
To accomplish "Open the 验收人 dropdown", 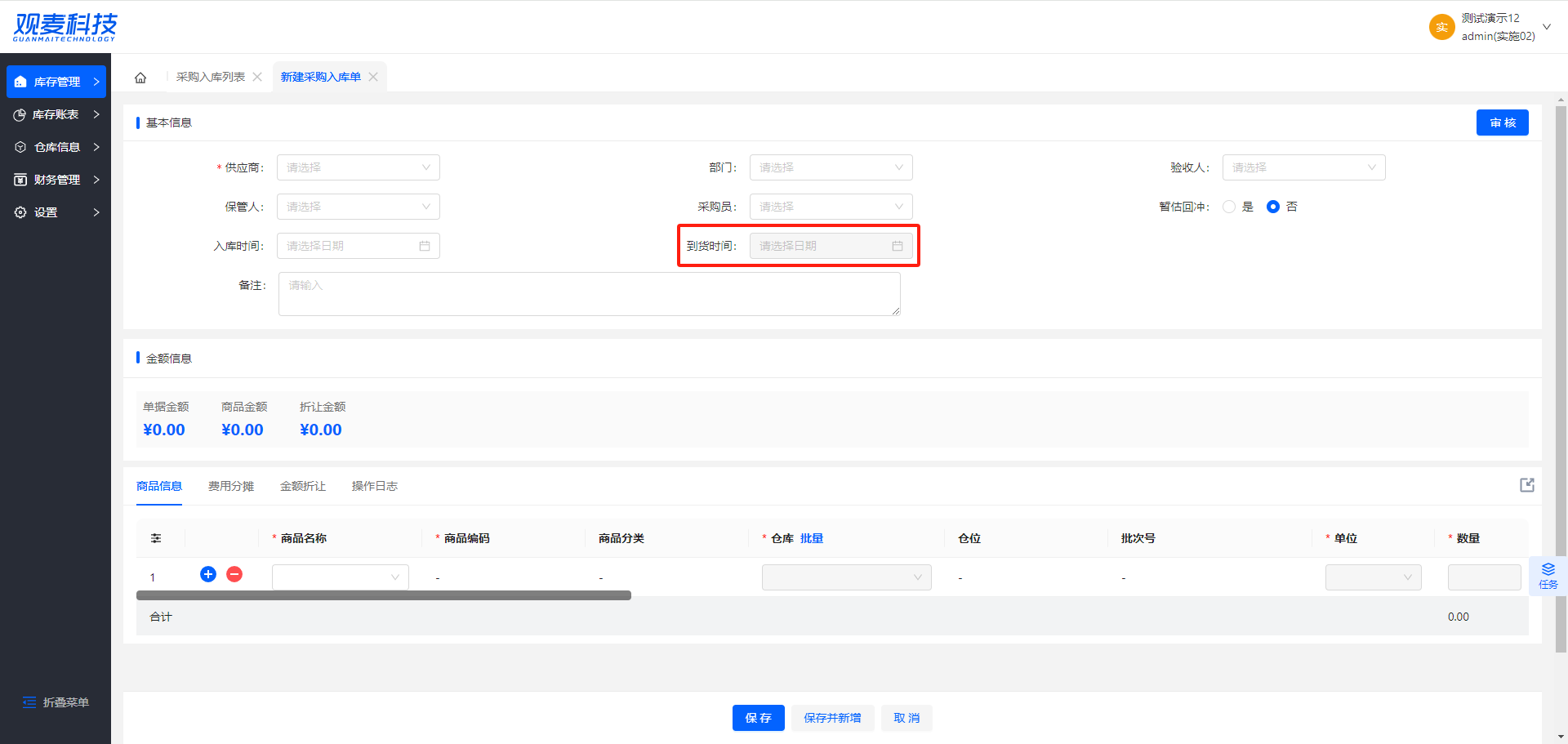I will 1303,167.
